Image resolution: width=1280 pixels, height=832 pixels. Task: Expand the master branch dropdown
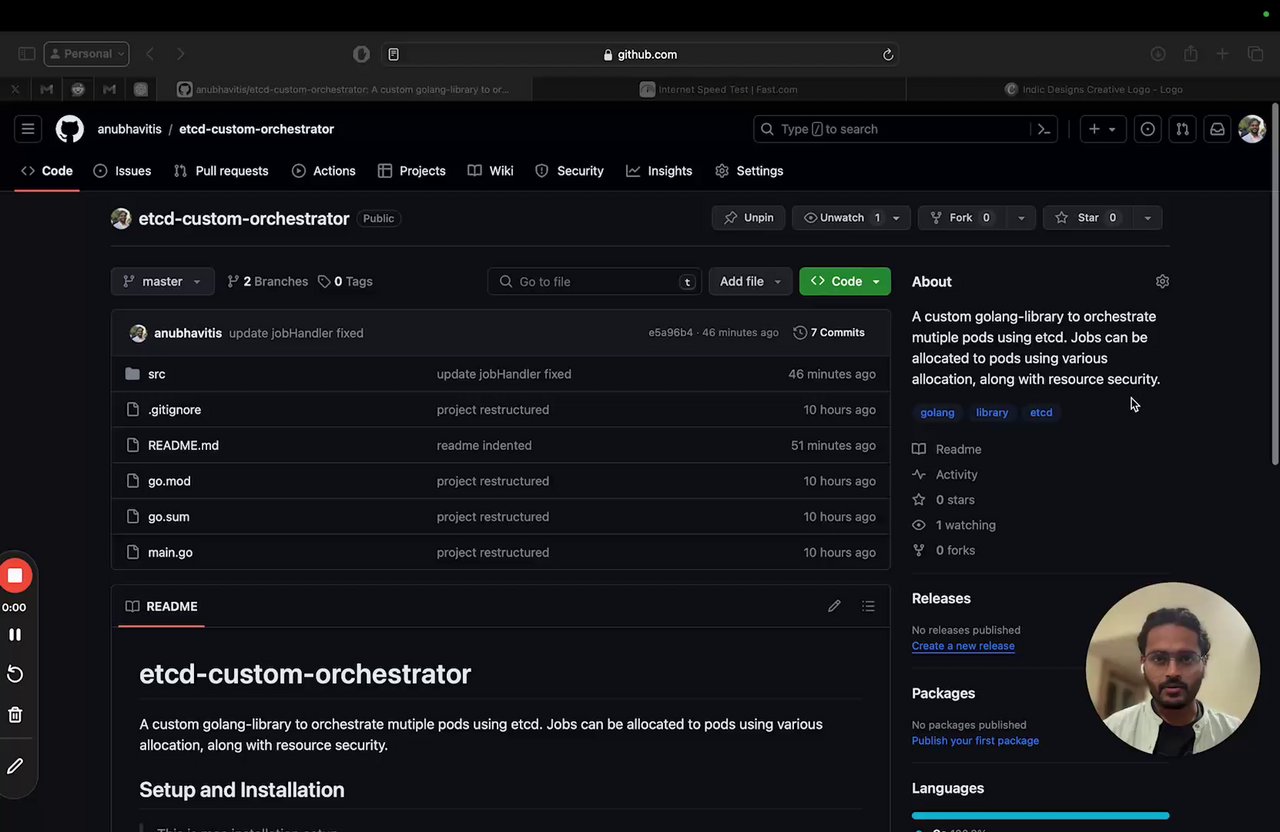pyautogui.click(x=162, y=282)
